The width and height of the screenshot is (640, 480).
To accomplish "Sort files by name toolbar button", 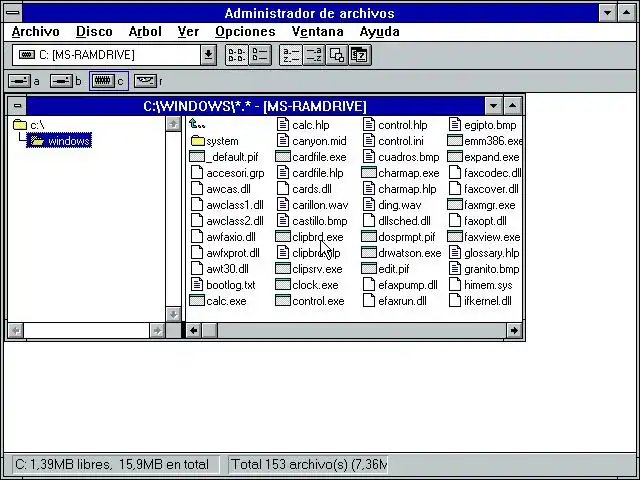I will click(291, 55).
